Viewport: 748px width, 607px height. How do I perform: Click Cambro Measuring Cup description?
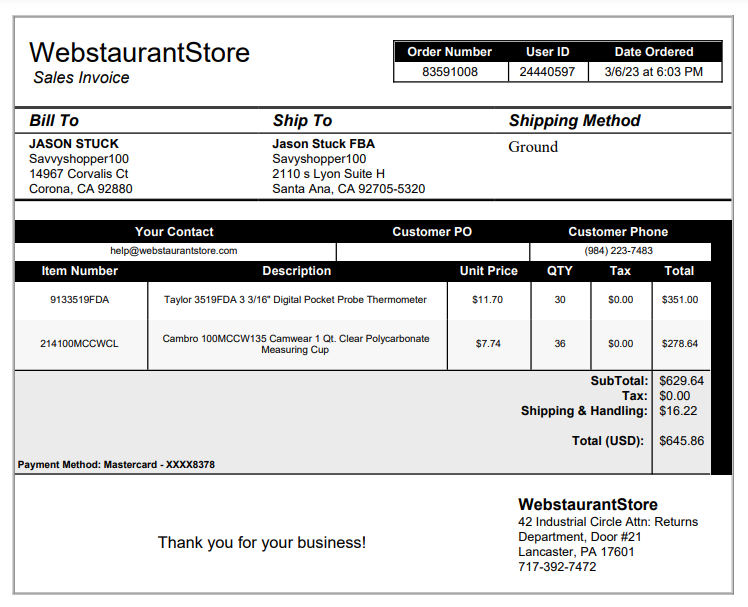point(296,344)
